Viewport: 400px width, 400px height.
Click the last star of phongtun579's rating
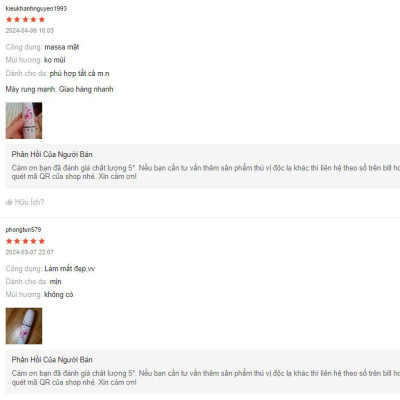point(42,241)
